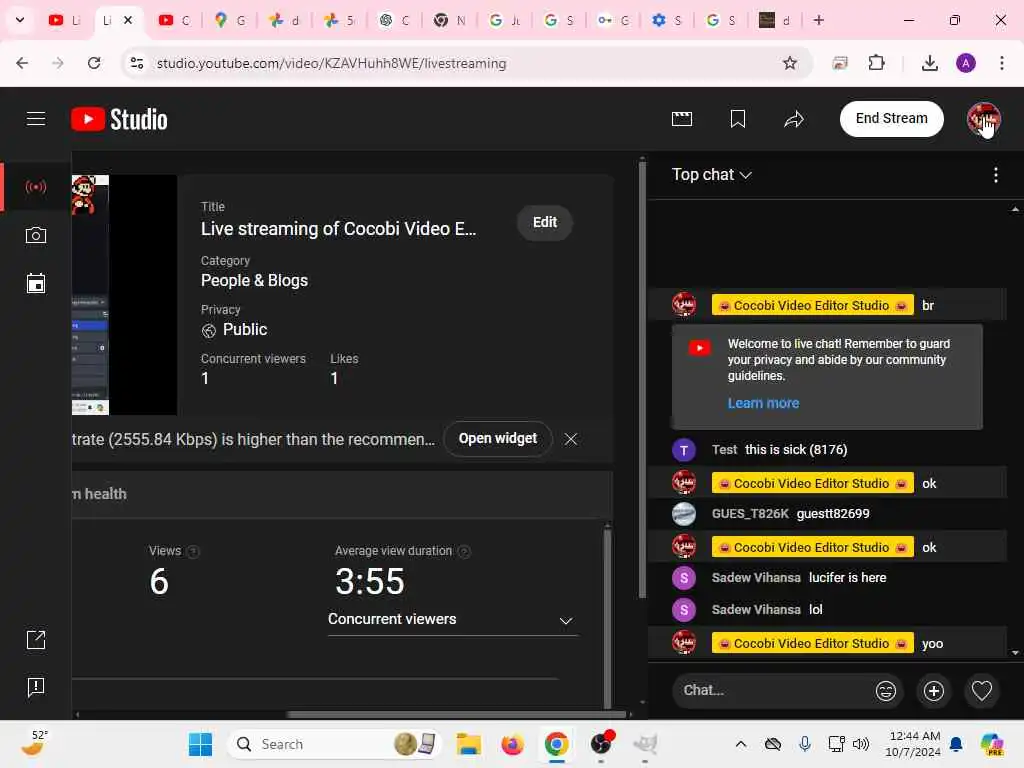Click the YouTube Studio logo
The image size is (1024, 768).
[x=119, y=120]
